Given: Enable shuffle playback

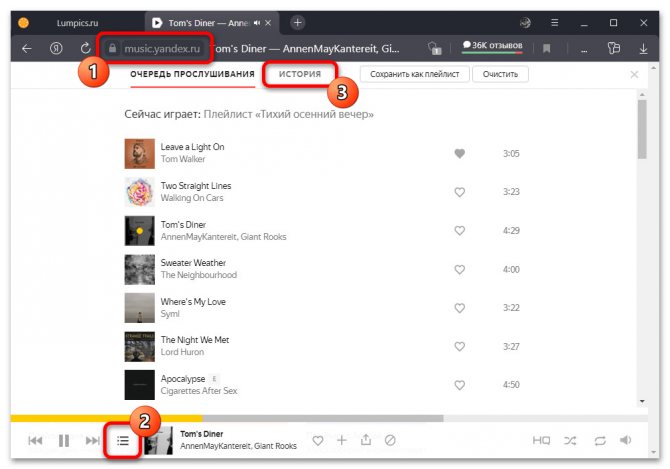Looking at the screenshot, I should pos(570,440).
